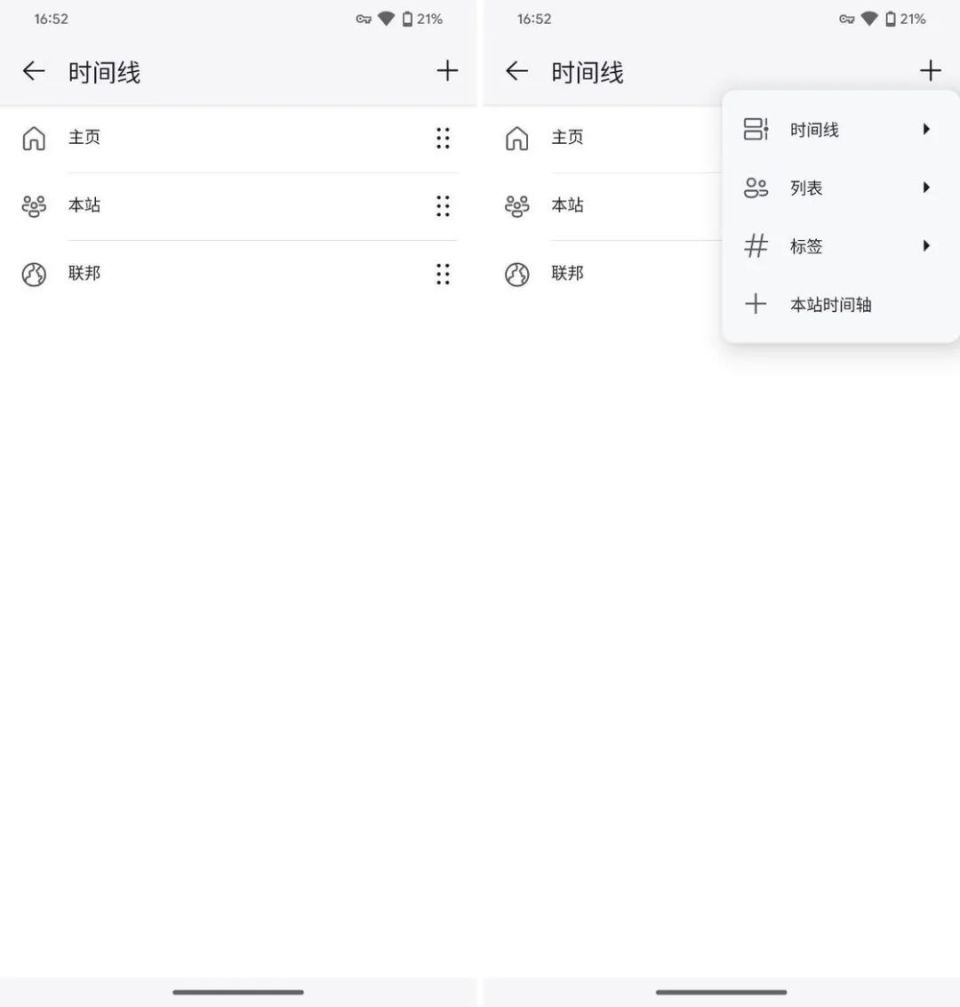Click the back arrow at top left
Screen dimensions: 960x1007
point(33,71)
